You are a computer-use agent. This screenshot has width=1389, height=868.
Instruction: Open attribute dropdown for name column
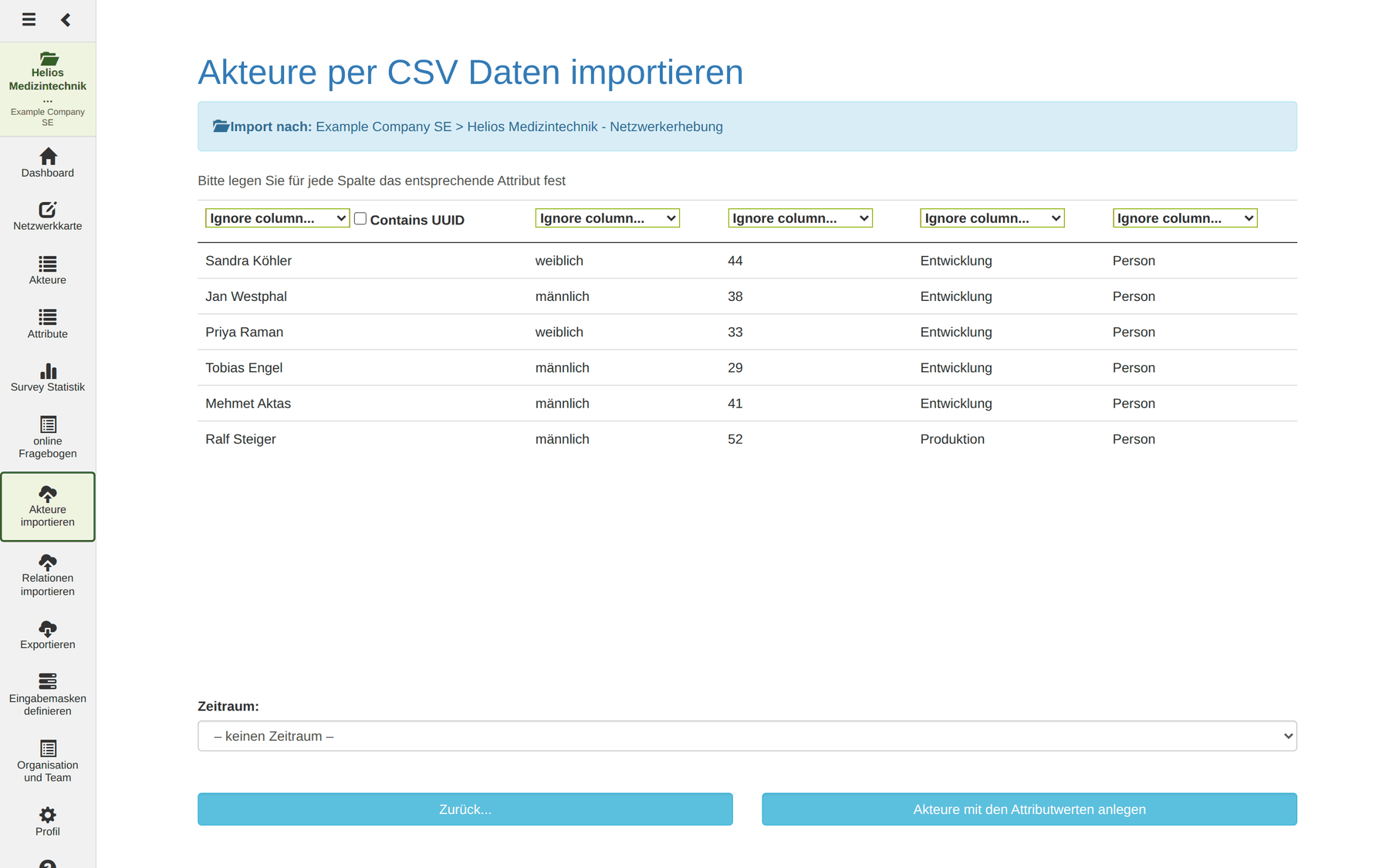pos(278,218)
